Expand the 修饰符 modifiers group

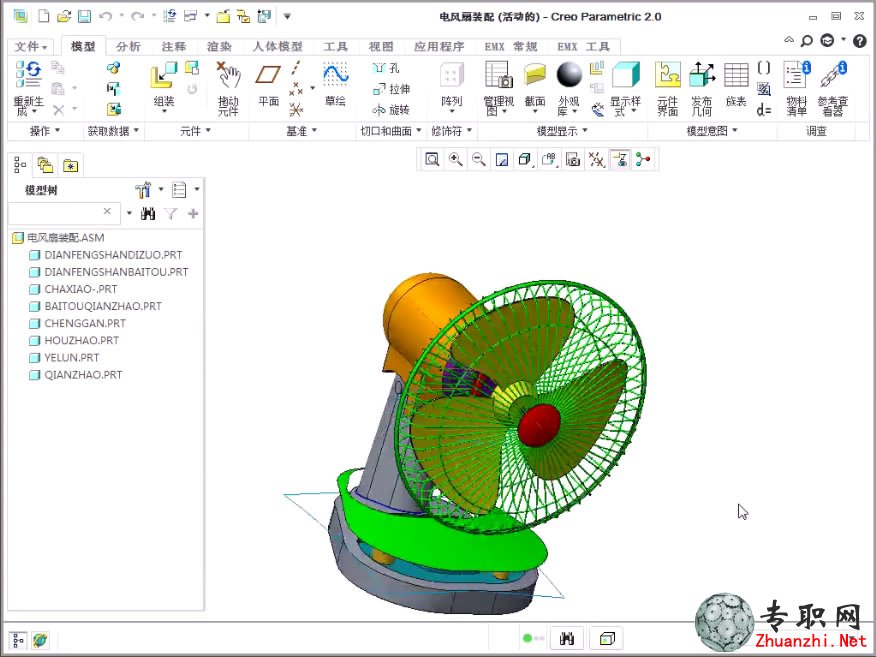(x=451, y=131)
